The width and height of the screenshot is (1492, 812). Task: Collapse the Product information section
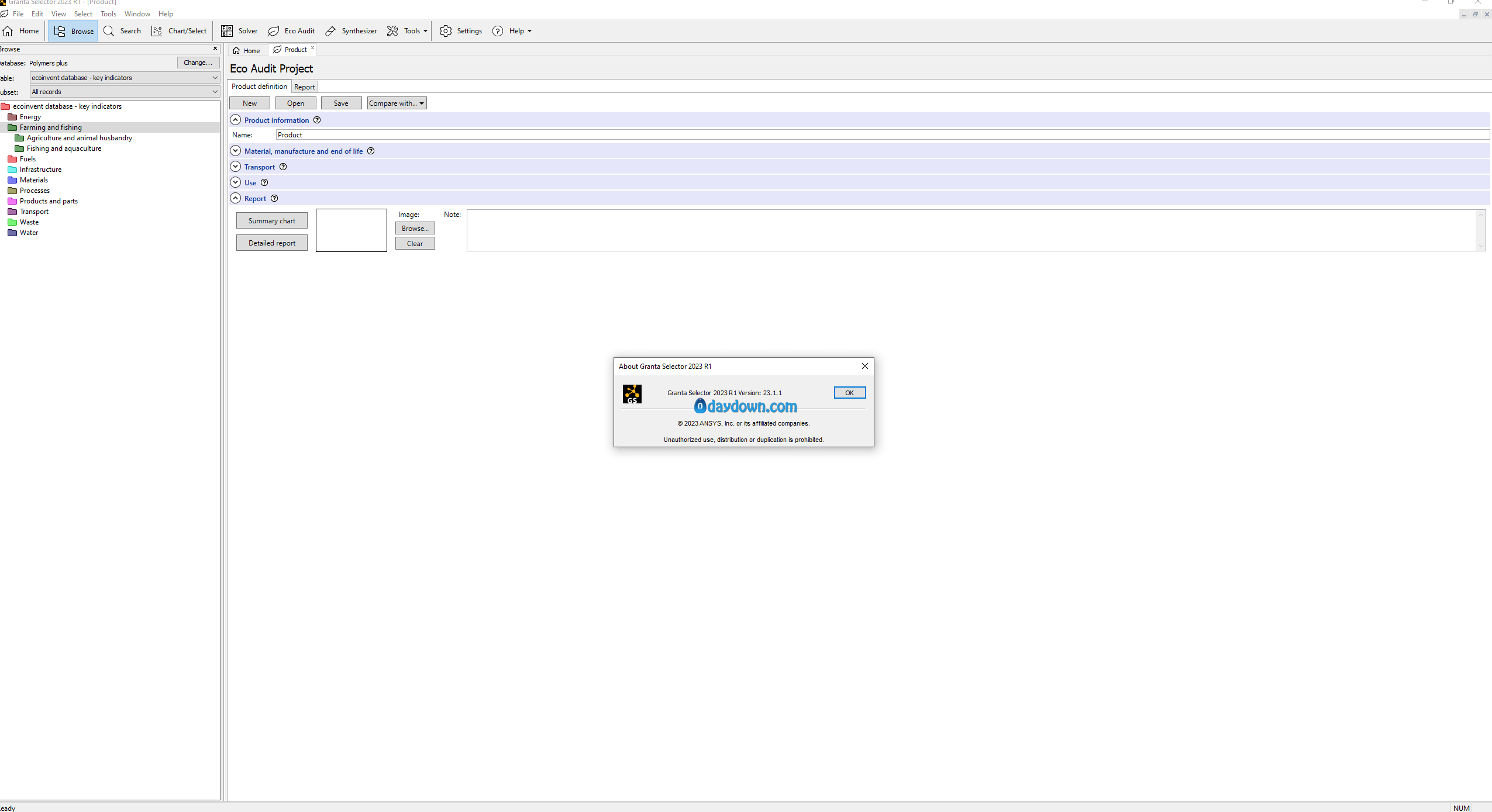tap(236, 120)
